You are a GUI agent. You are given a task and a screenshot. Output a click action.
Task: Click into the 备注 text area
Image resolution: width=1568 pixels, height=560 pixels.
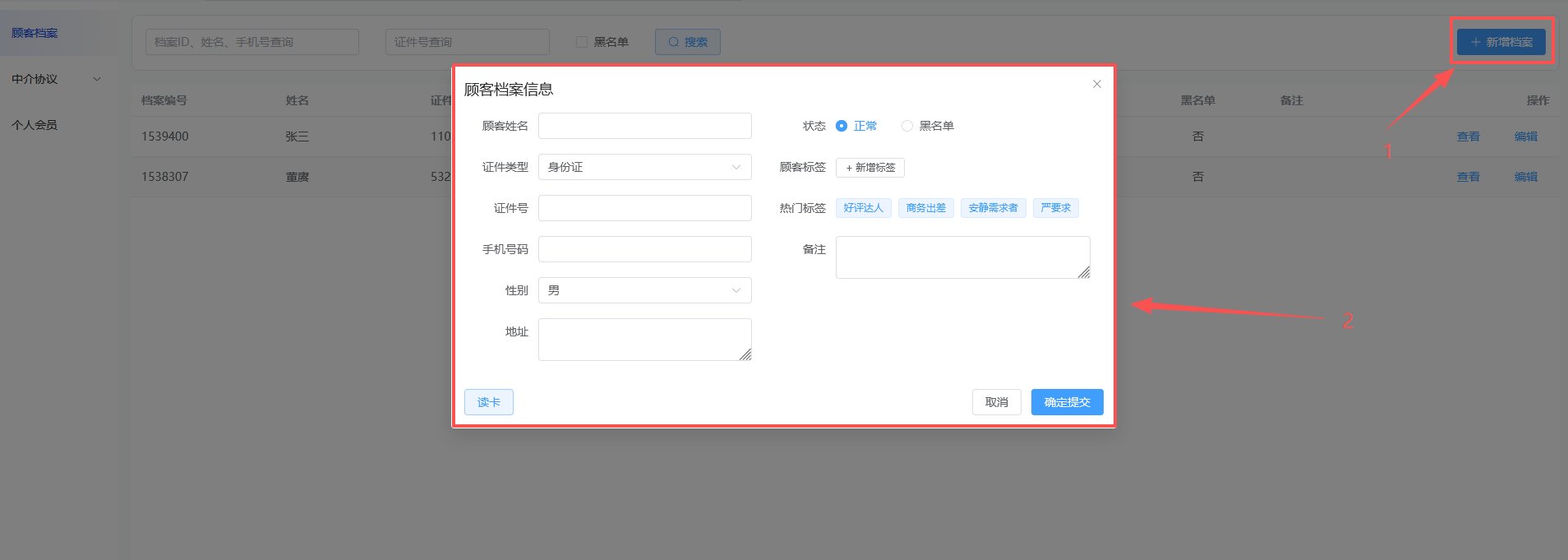963,257
